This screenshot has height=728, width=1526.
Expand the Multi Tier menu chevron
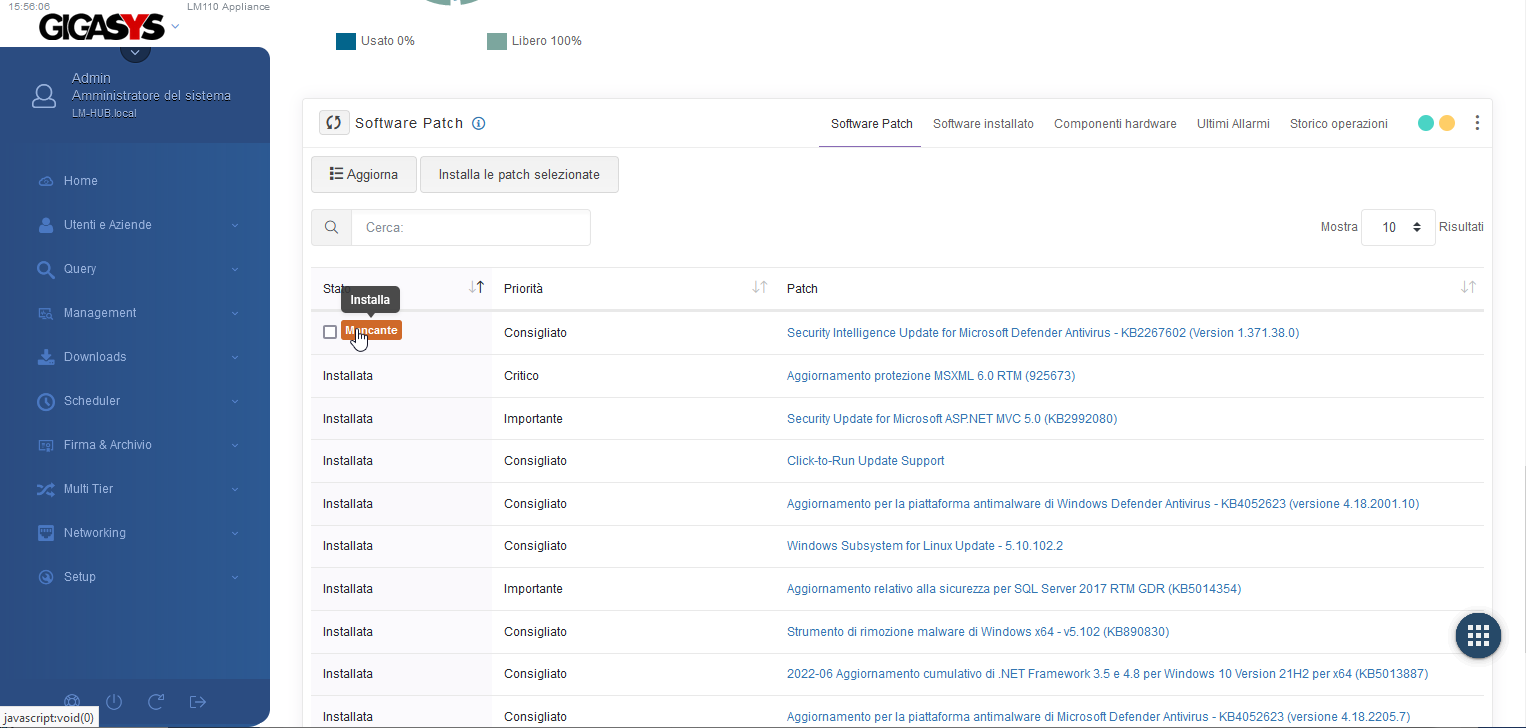[235, 489]
